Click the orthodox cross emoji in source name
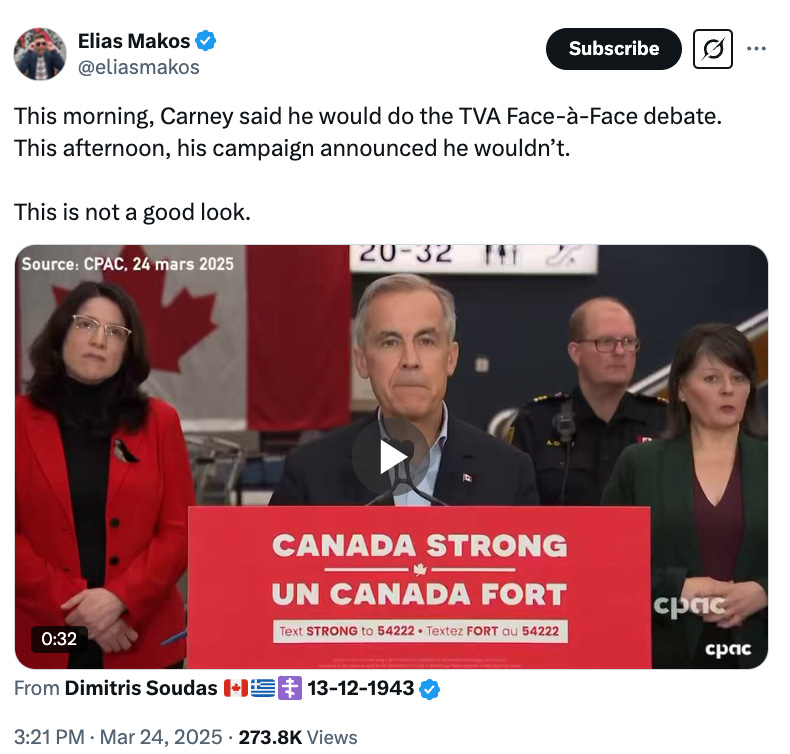The width and height of the screenshot is (790, 754). [290, 688]
